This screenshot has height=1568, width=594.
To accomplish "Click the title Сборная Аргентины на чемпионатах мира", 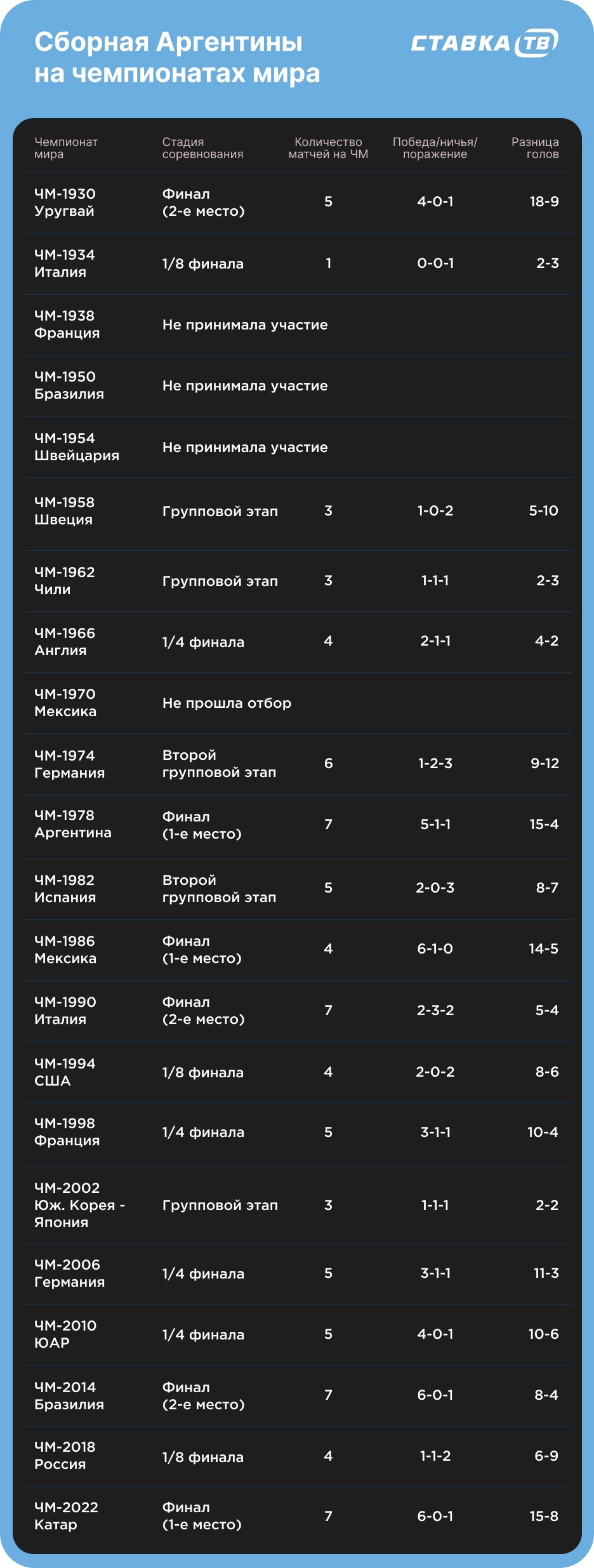I will click(x=177, y=57).
